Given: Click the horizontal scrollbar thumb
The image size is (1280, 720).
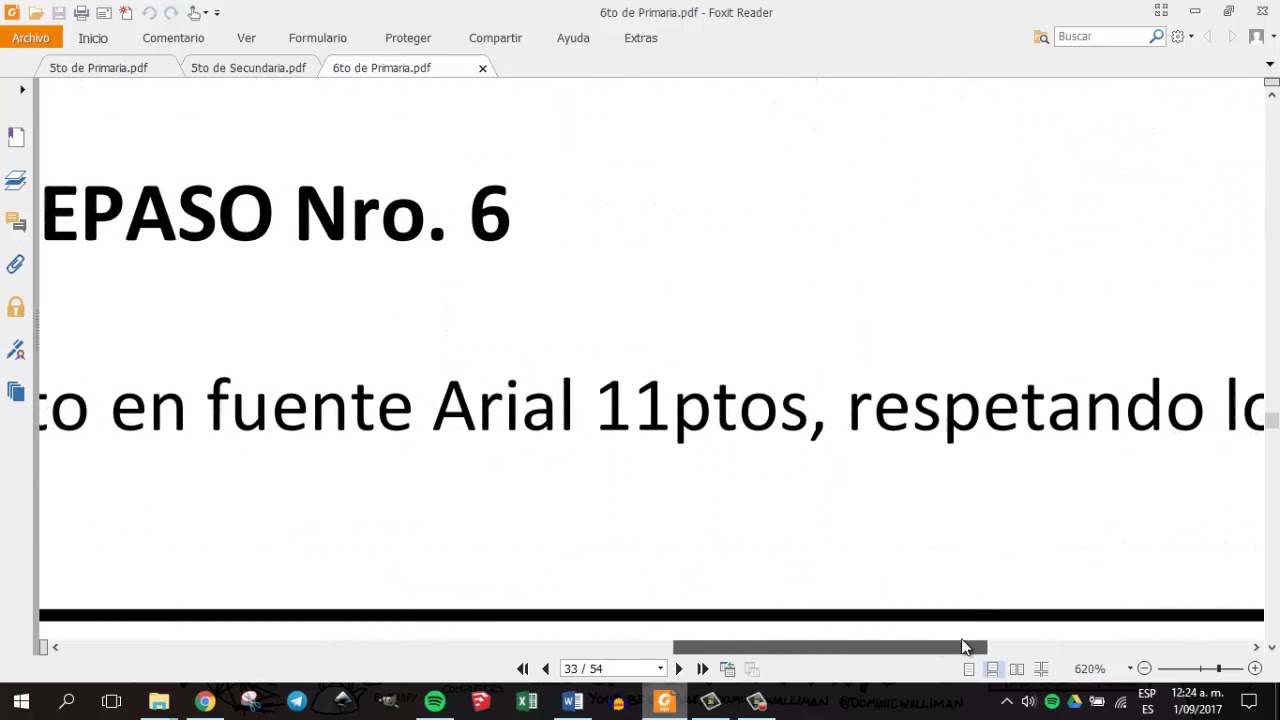Looking at the screenshot, I should [830, 648].
